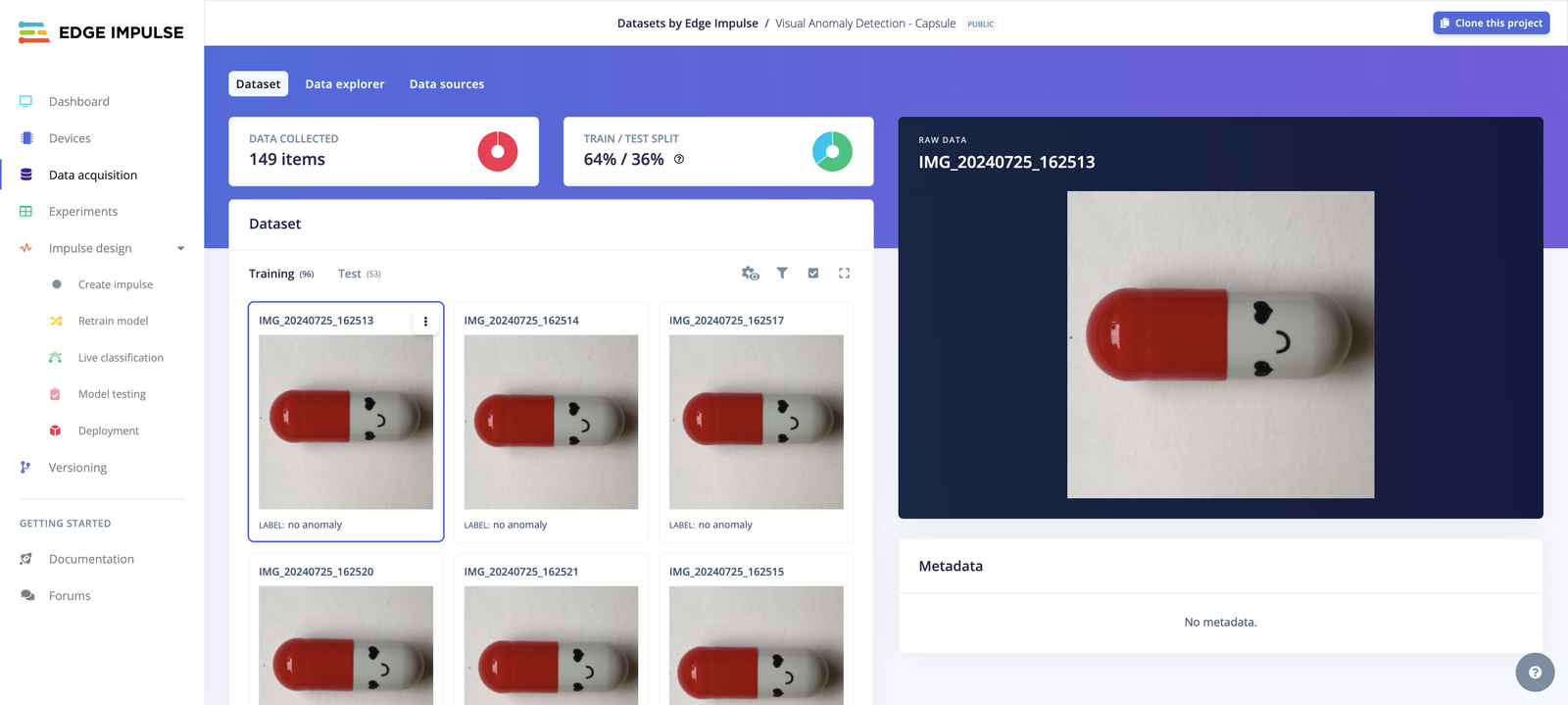The image size is (1568, 705).
Task: Collapse the Impulse design submenu arrow
Action: pos(180,248)
